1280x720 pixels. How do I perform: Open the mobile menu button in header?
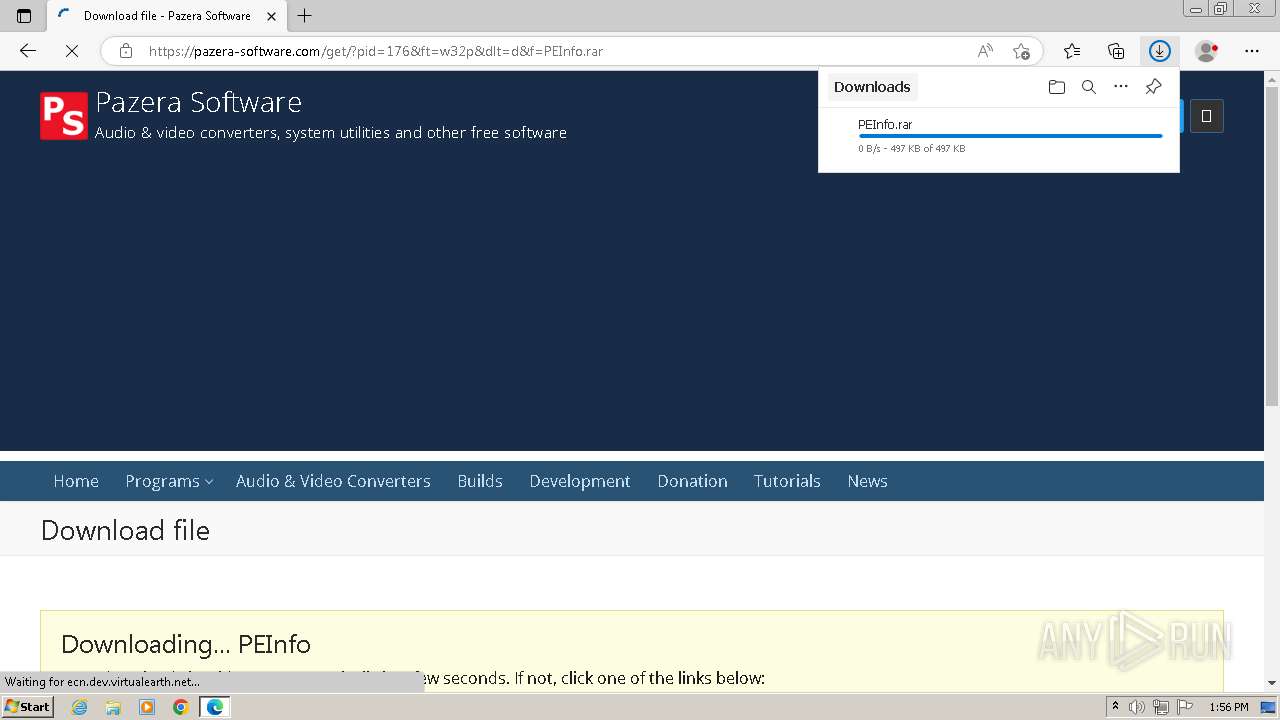click(x=1206, y=116)
